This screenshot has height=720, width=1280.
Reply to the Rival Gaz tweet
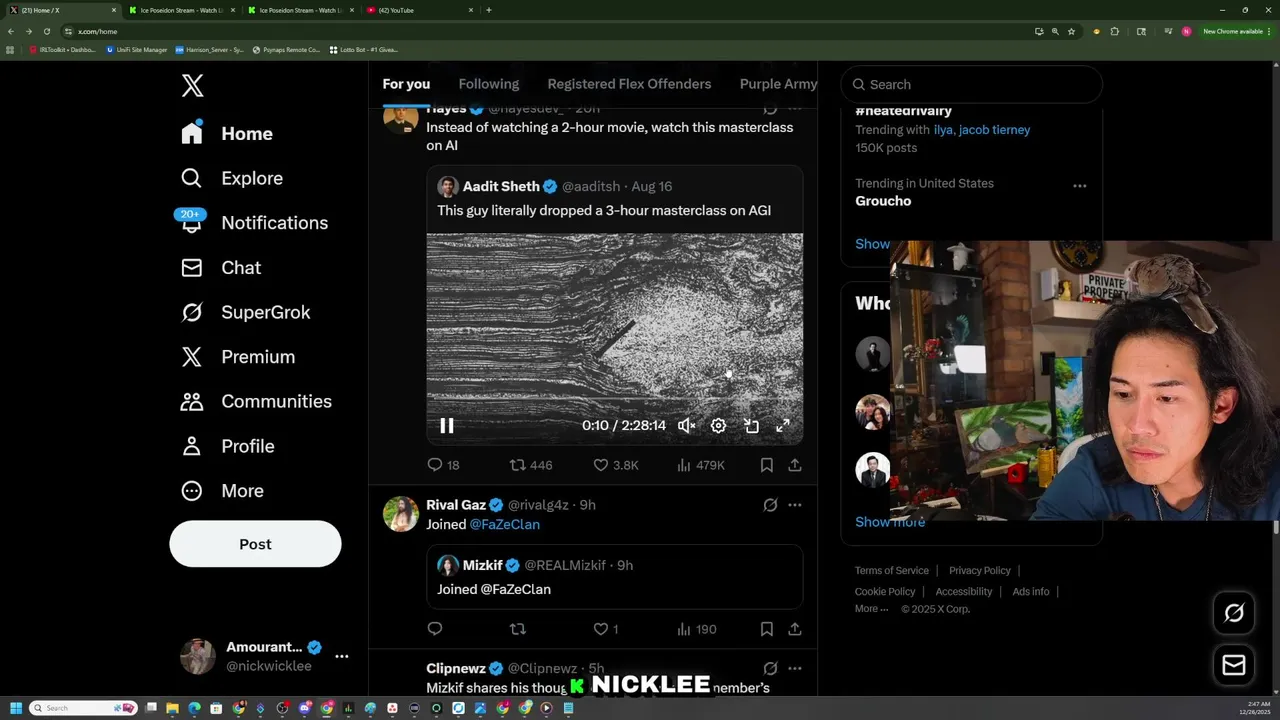(x=435, y=629)
